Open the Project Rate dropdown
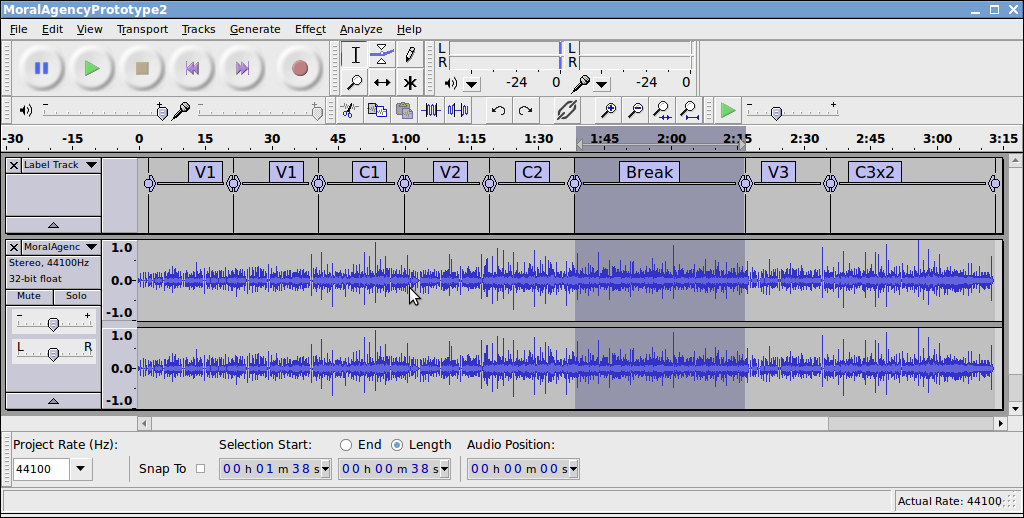The width and height of the screenshot is (1024, 518). click(x=81, y=469)
